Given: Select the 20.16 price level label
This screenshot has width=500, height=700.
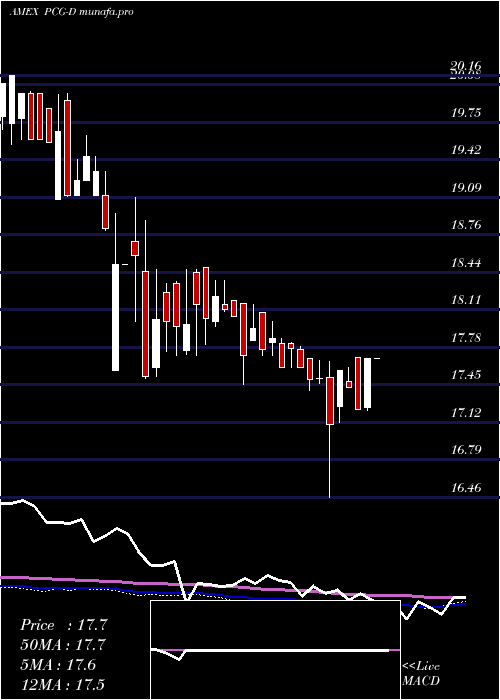Looking at the screenshot, I should [x=466, y=67].
